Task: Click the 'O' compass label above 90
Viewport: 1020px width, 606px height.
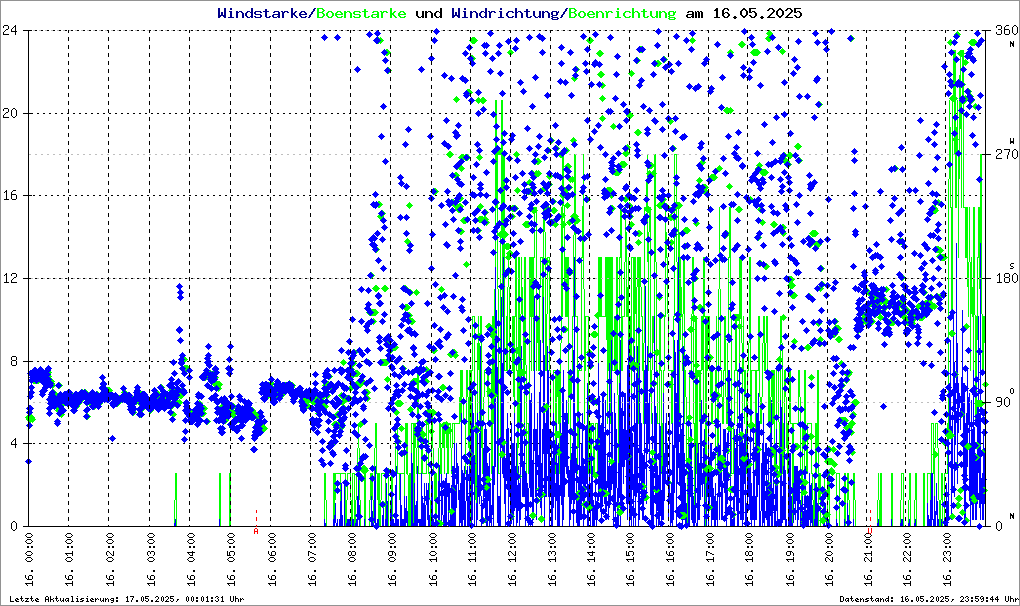Action: (x=1012, y=390)
